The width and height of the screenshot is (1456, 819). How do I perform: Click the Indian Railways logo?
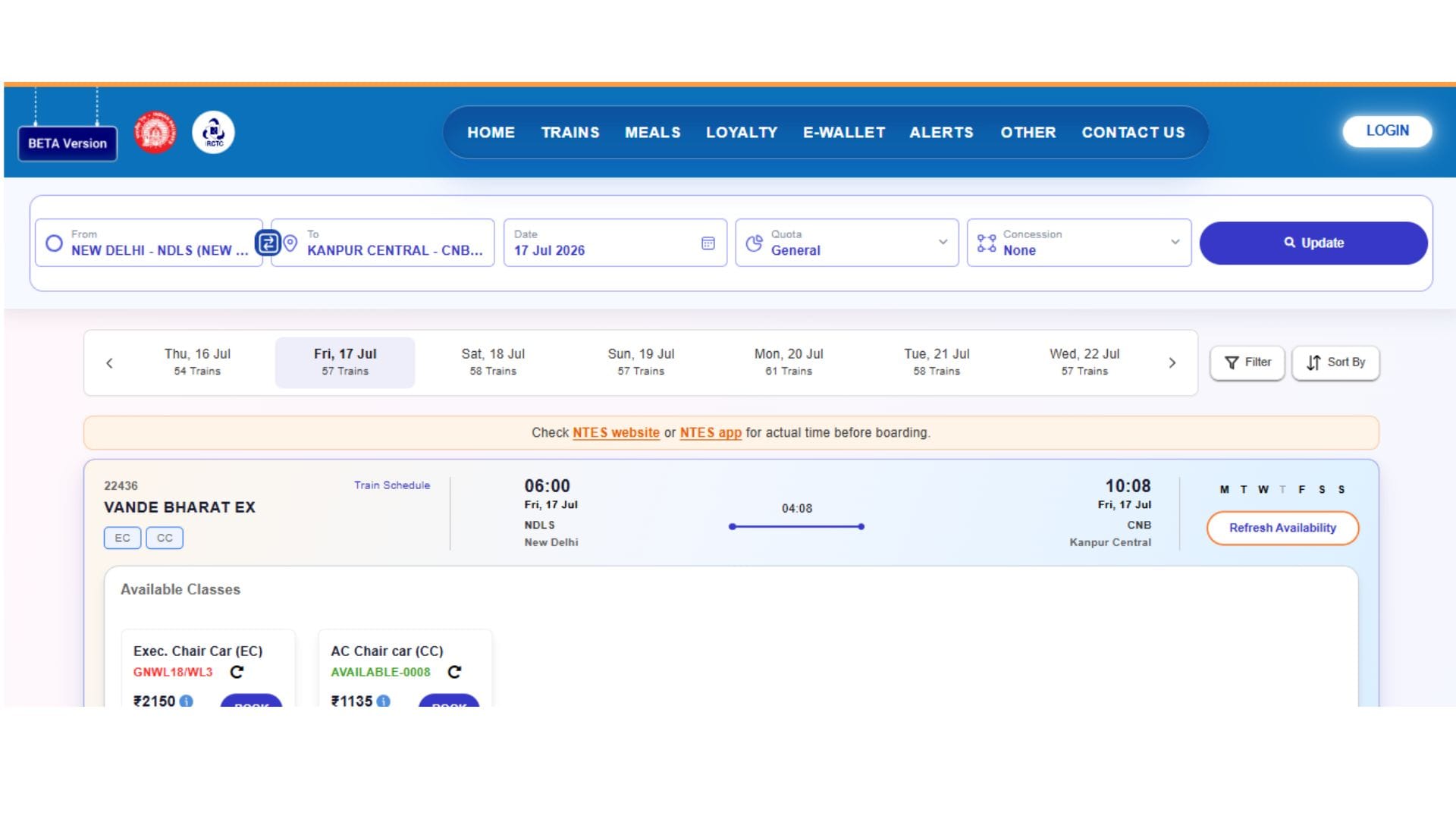155,132
